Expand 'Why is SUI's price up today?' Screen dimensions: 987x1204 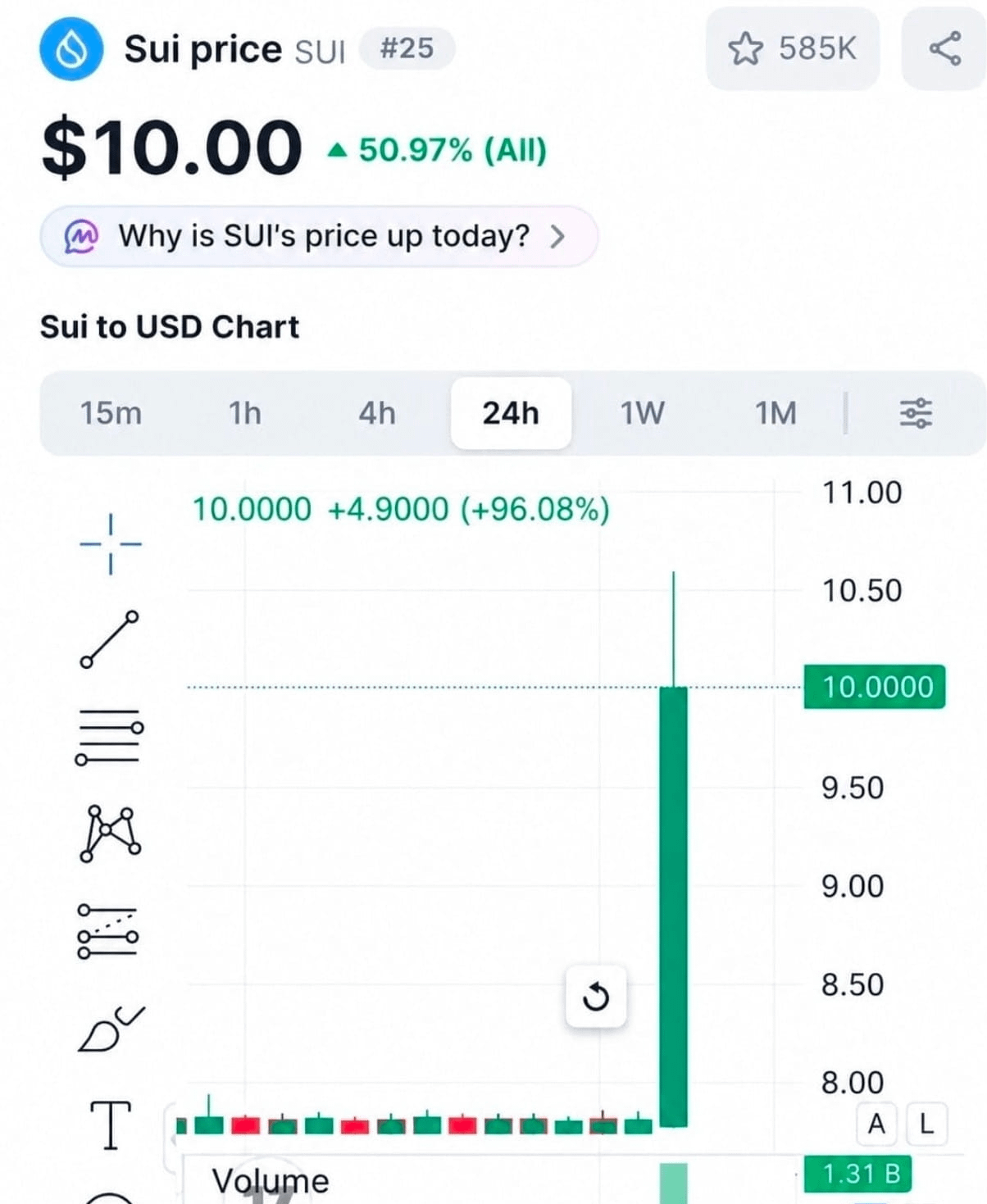[x=319, y=236]
